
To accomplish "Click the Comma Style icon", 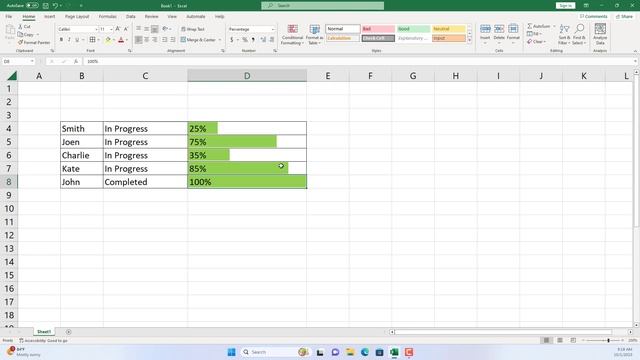I will coord(253,40).
